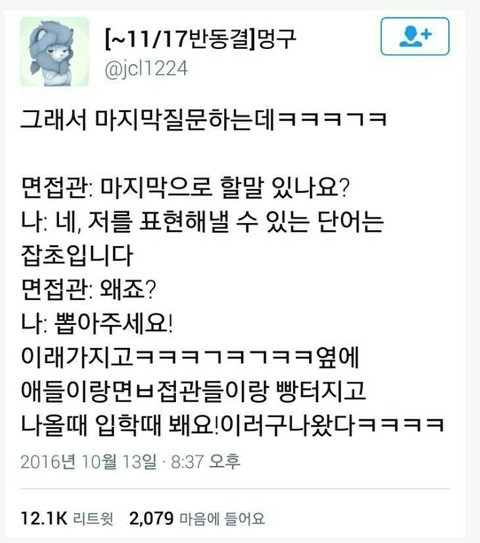Click the word 잡초입니다
The height and width of the screenshot is (543, 480).
(77, 256)
